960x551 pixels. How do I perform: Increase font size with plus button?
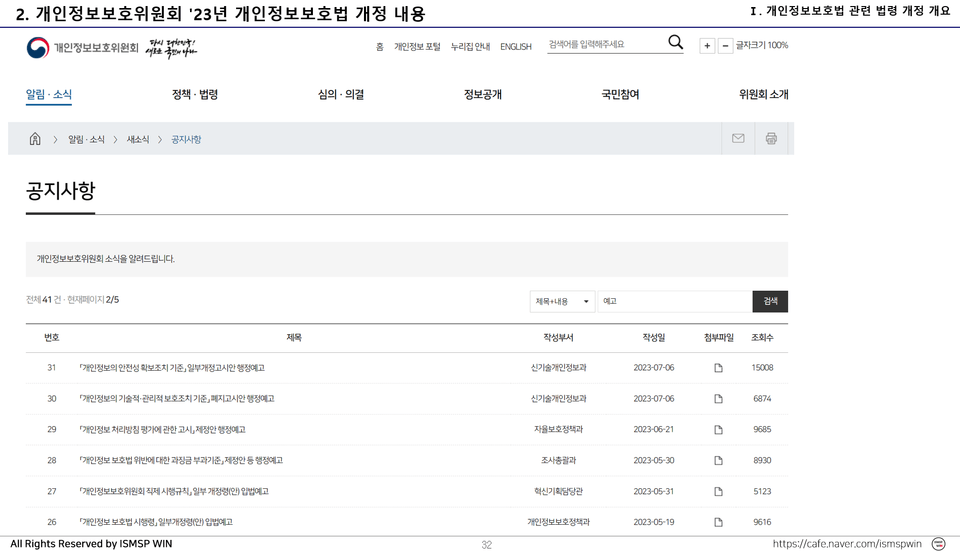[707, 45]
